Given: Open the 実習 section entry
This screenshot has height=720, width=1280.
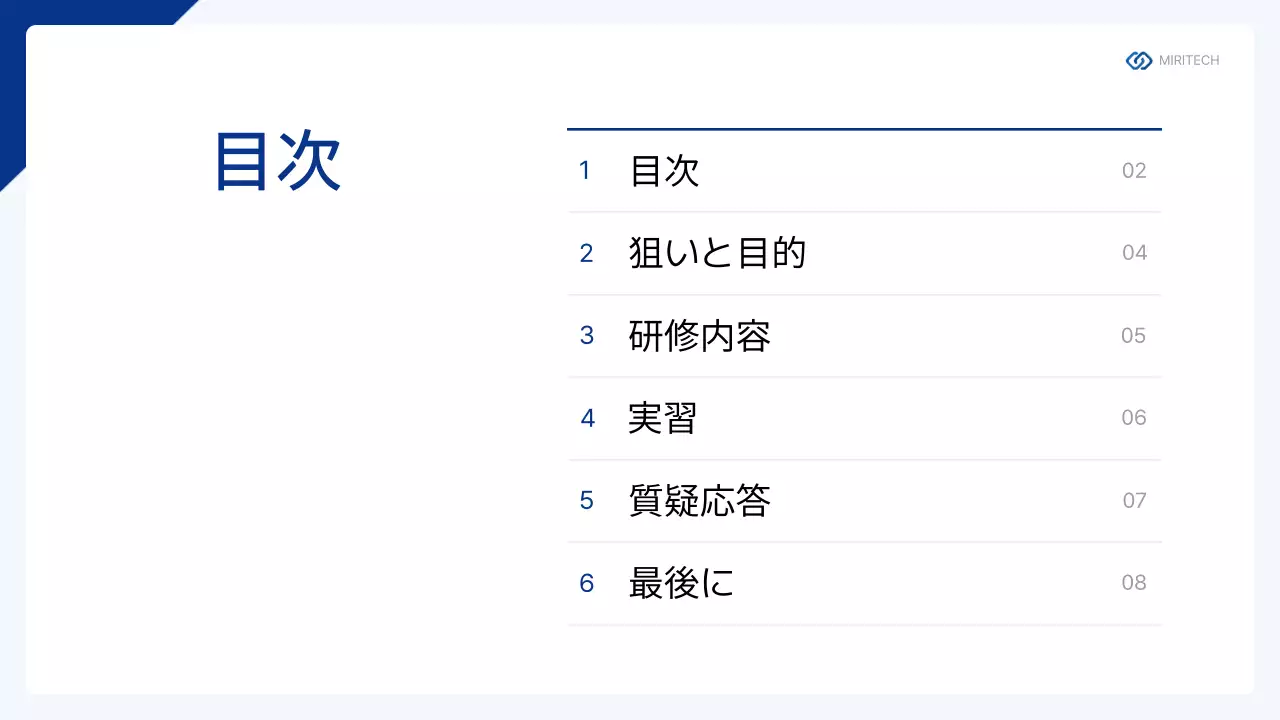Looking at the screenshot, I should [x=662, y=418].
